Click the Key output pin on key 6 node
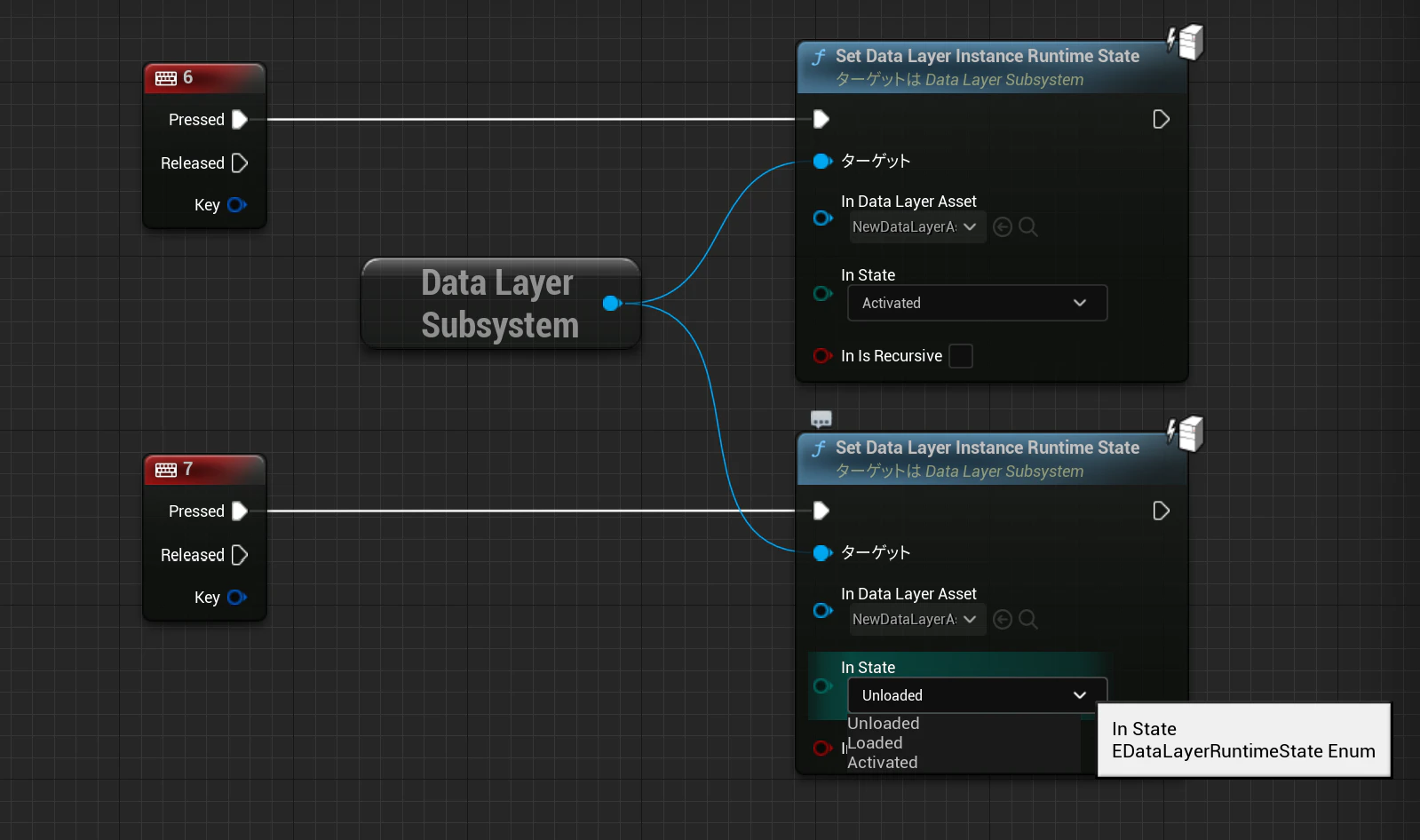The width and height of the screenshot is (1420, 840). (x=236, y=205)
